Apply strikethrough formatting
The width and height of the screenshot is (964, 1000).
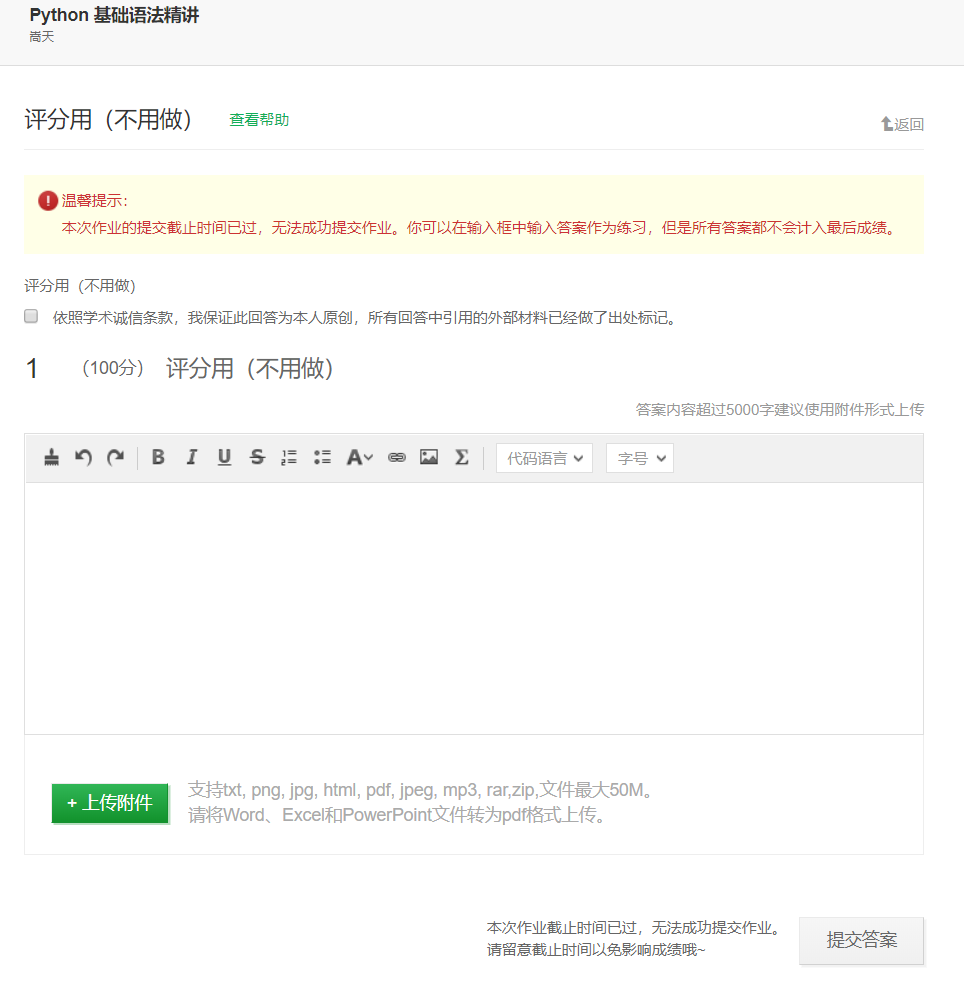tap(257, 458)
